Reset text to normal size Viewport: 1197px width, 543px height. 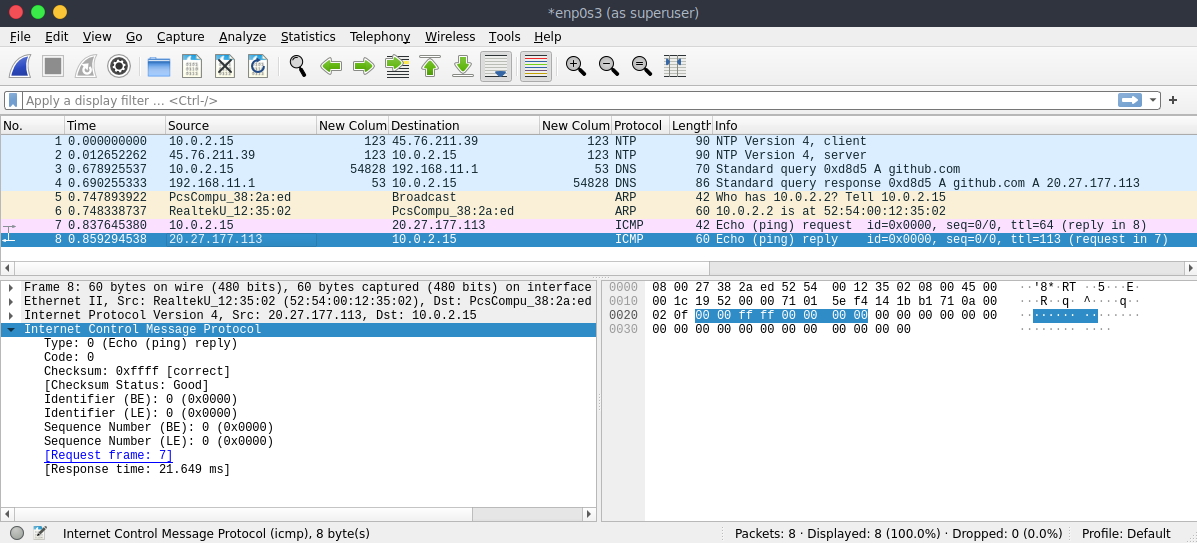(642, 66)
